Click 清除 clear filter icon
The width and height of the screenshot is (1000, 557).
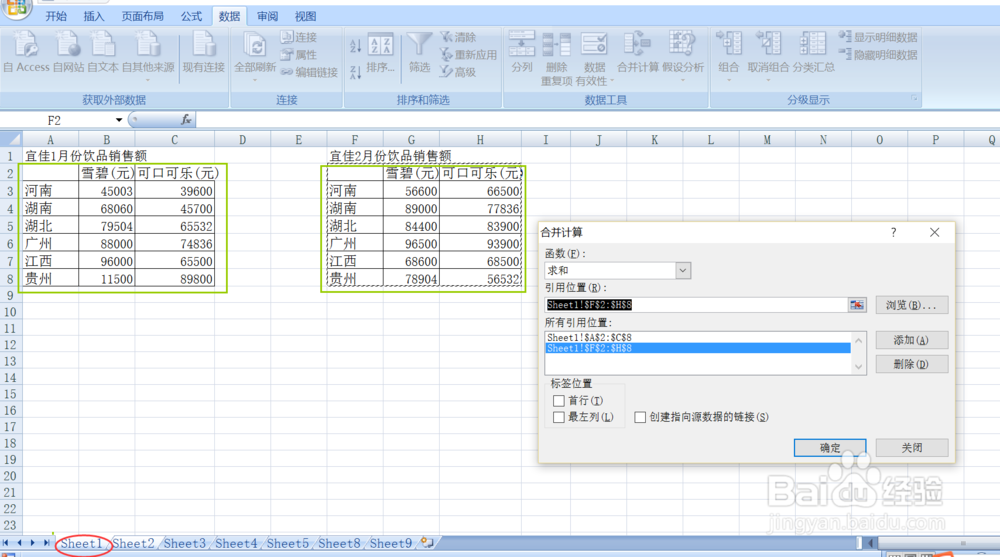[x=458, y=37]
